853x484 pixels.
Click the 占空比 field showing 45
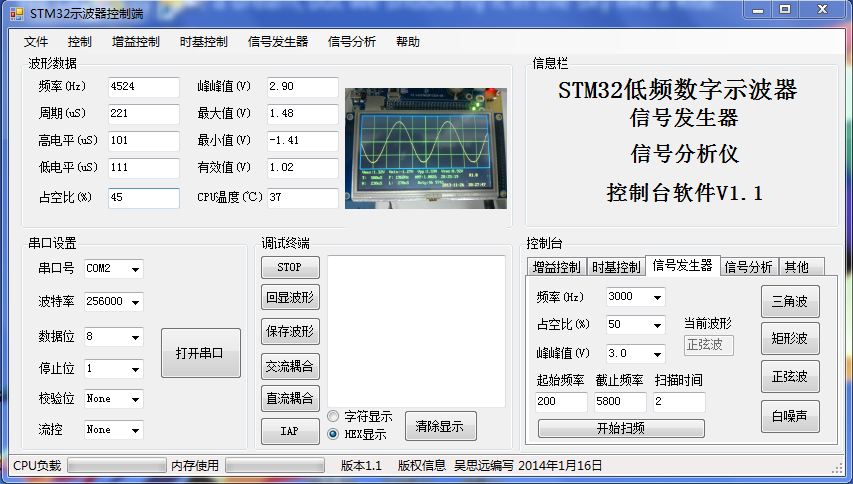point(144,198)
